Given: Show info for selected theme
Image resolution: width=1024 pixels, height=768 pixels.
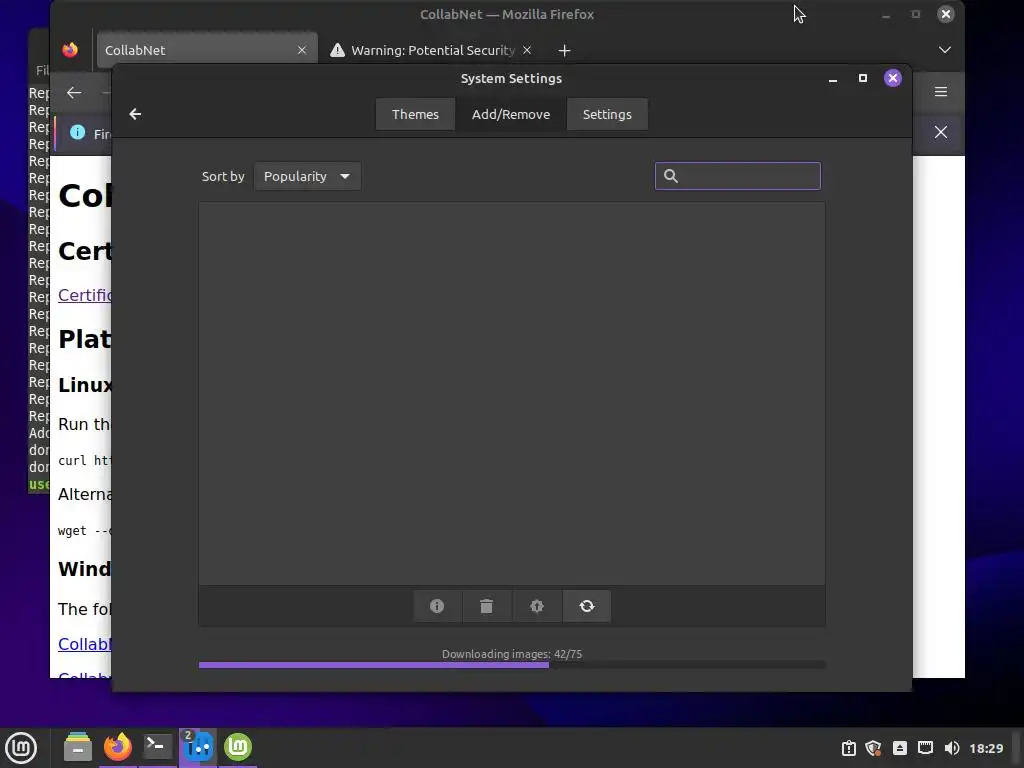Looking at the screenshot, I should point(437,606).
